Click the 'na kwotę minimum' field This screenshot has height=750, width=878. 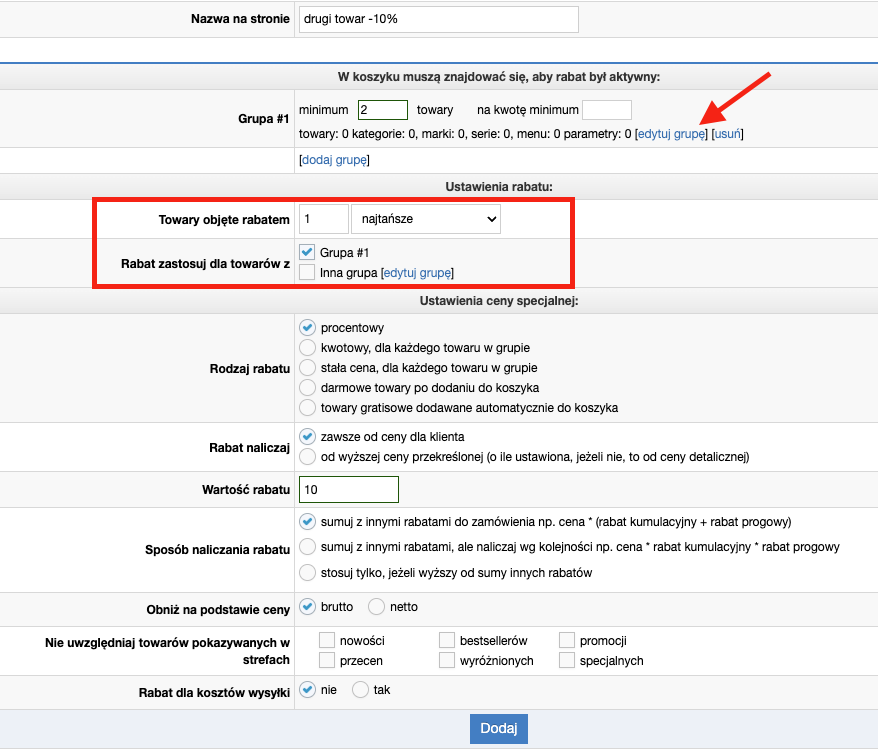pos(606,110)
